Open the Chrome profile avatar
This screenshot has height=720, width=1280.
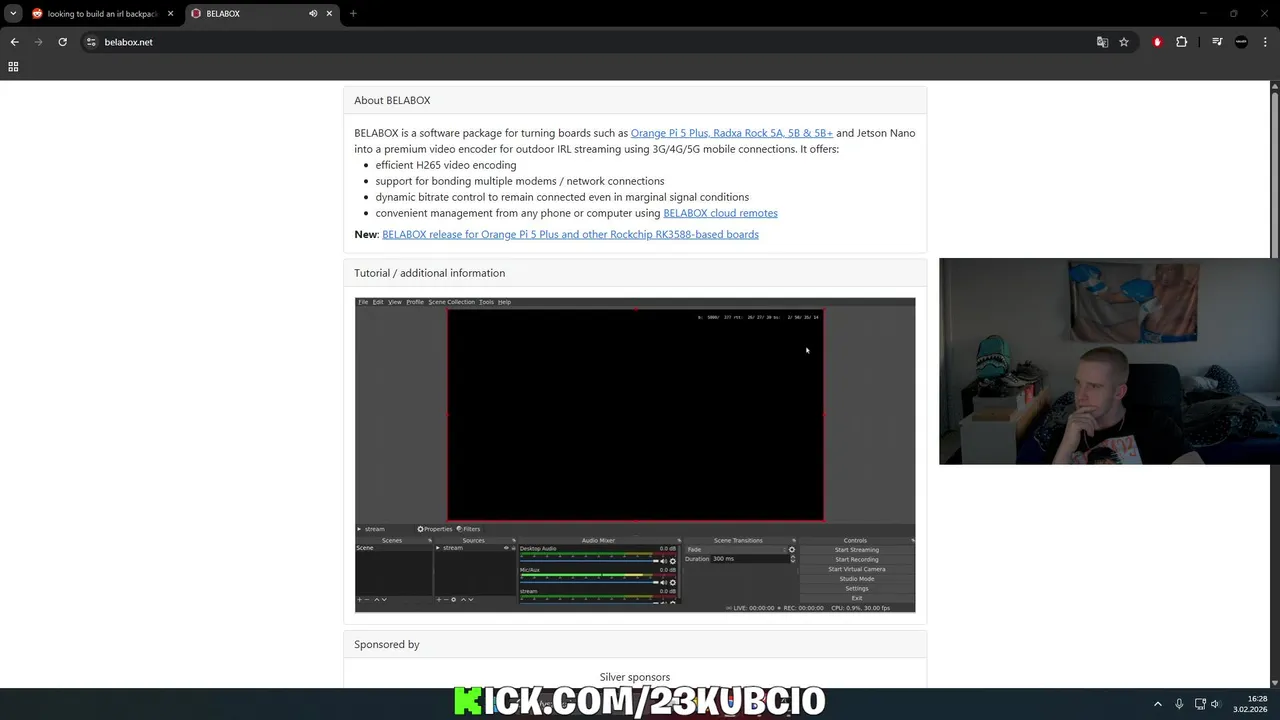click(x=1241, y=42)
